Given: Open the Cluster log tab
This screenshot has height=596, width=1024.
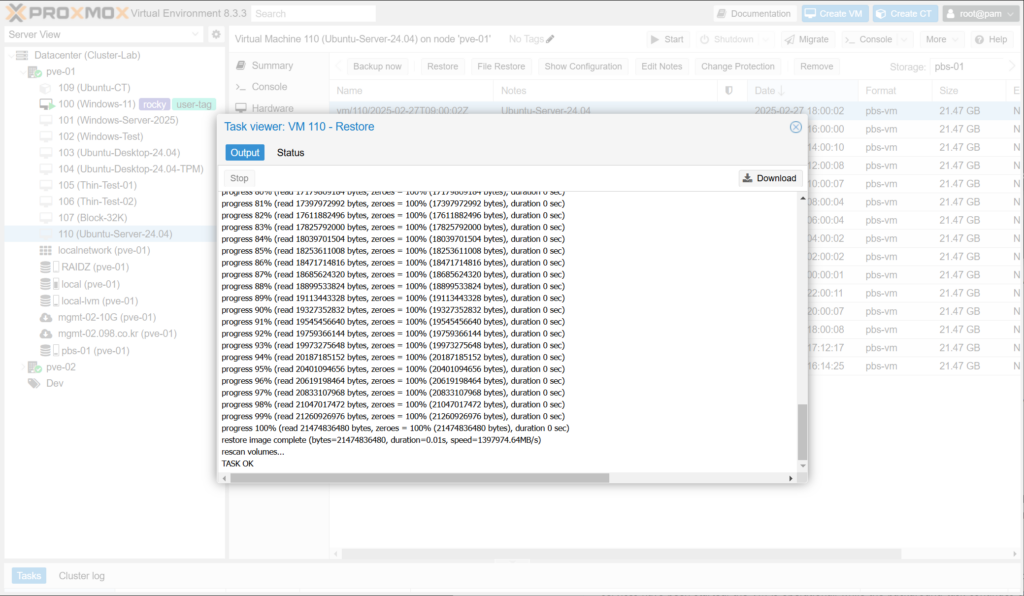Looking at the screenshot, I should pyautogui.click(x=81, y=576).
